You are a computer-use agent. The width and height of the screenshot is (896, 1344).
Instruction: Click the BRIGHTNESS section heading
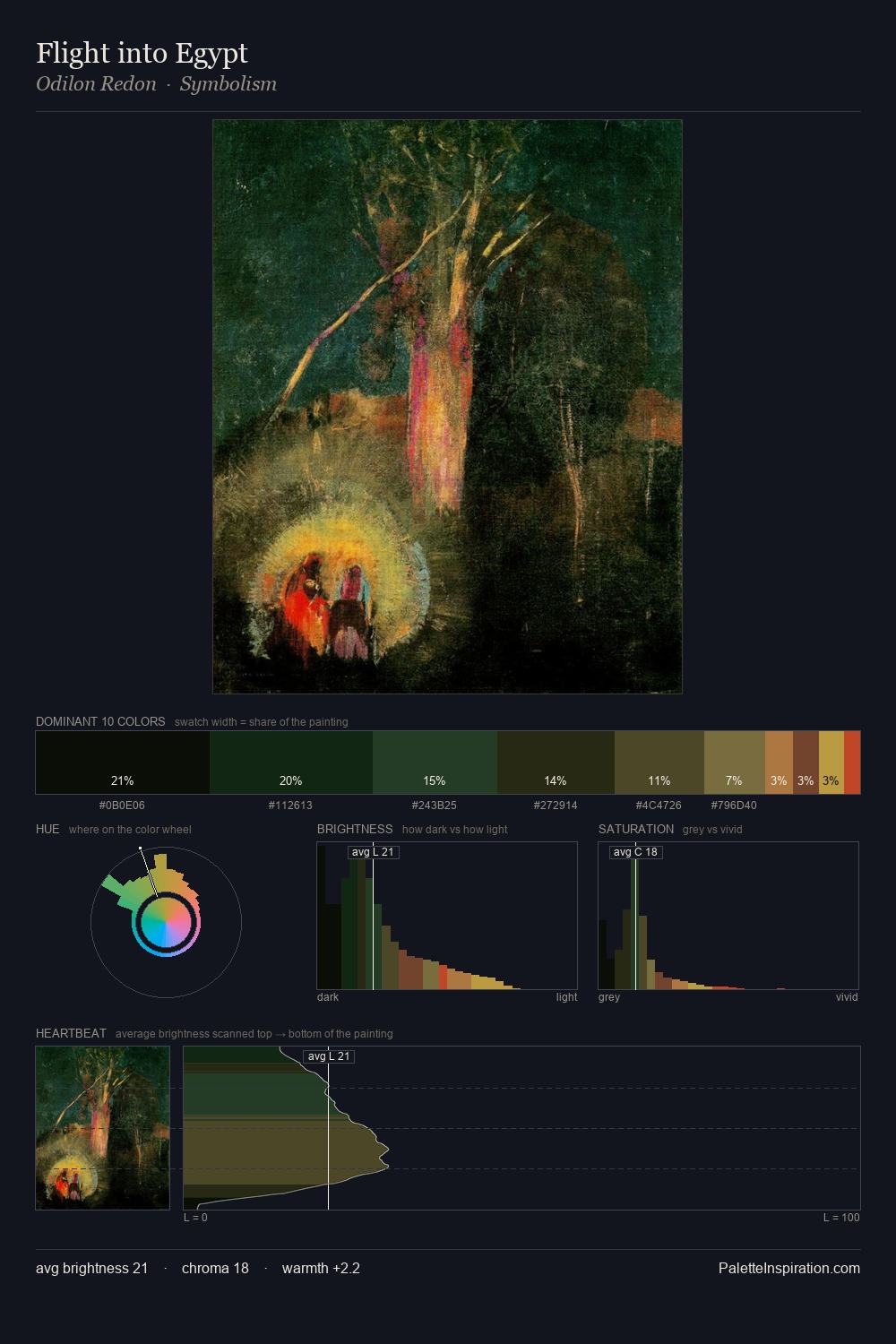[x=355, y=829]
